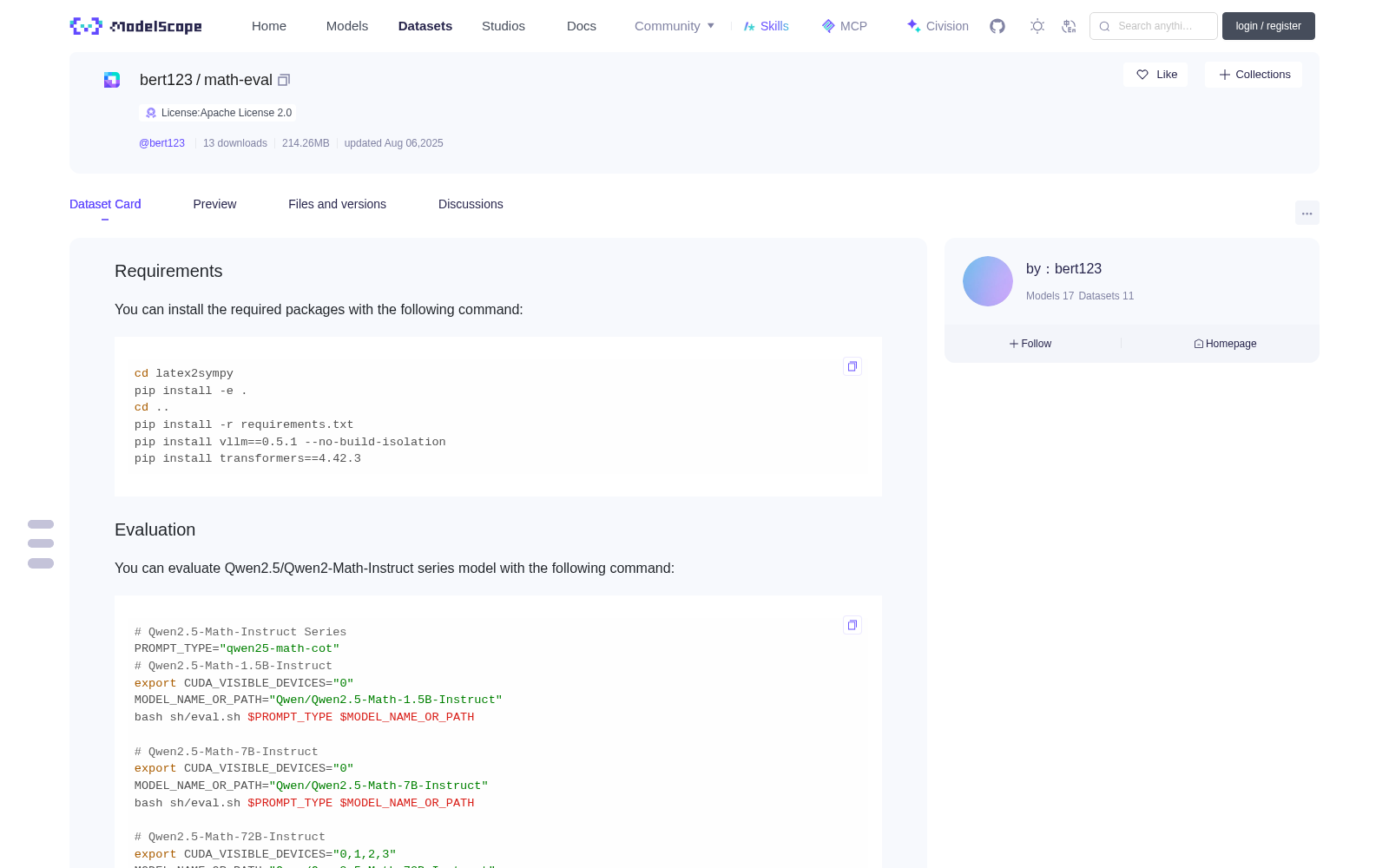Toggle the light/dark theme sun icon
1389x868 pixels.
click(1037, 26)
